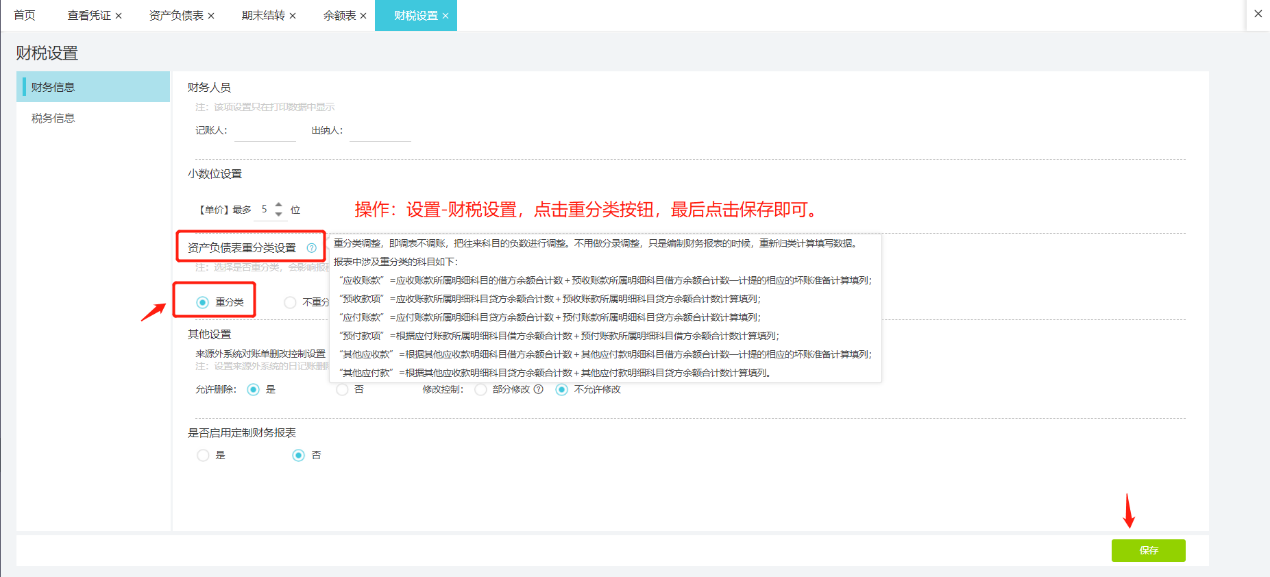Open the 税务信息 section in sidebar
Image resolution: width=1270 pixels, height=577 pixels.
pyautogui.click(x=53, y=118)
